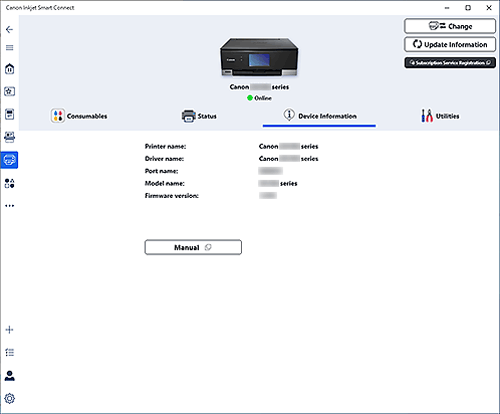Click the 'Printer name:' label

[x=165, y=146]
